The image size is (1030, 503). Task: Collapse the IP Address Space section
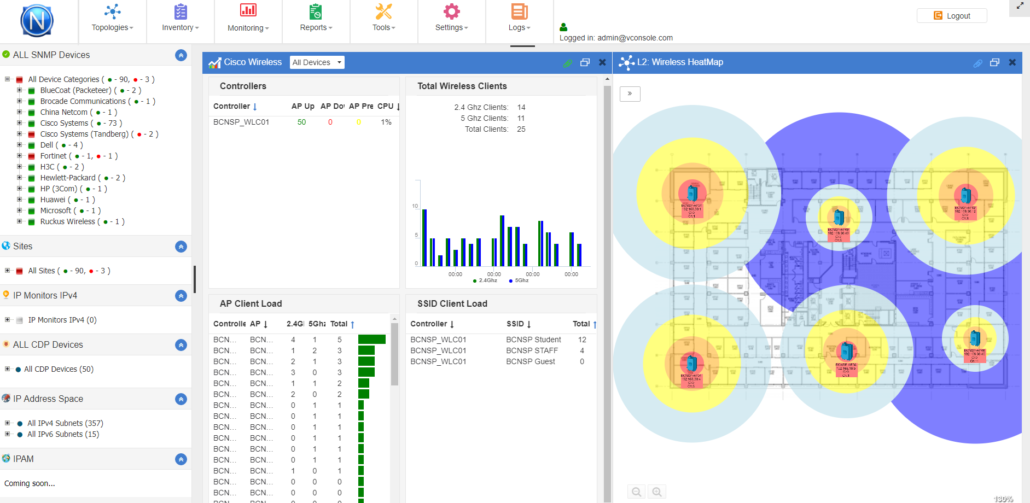coord(181,399)
